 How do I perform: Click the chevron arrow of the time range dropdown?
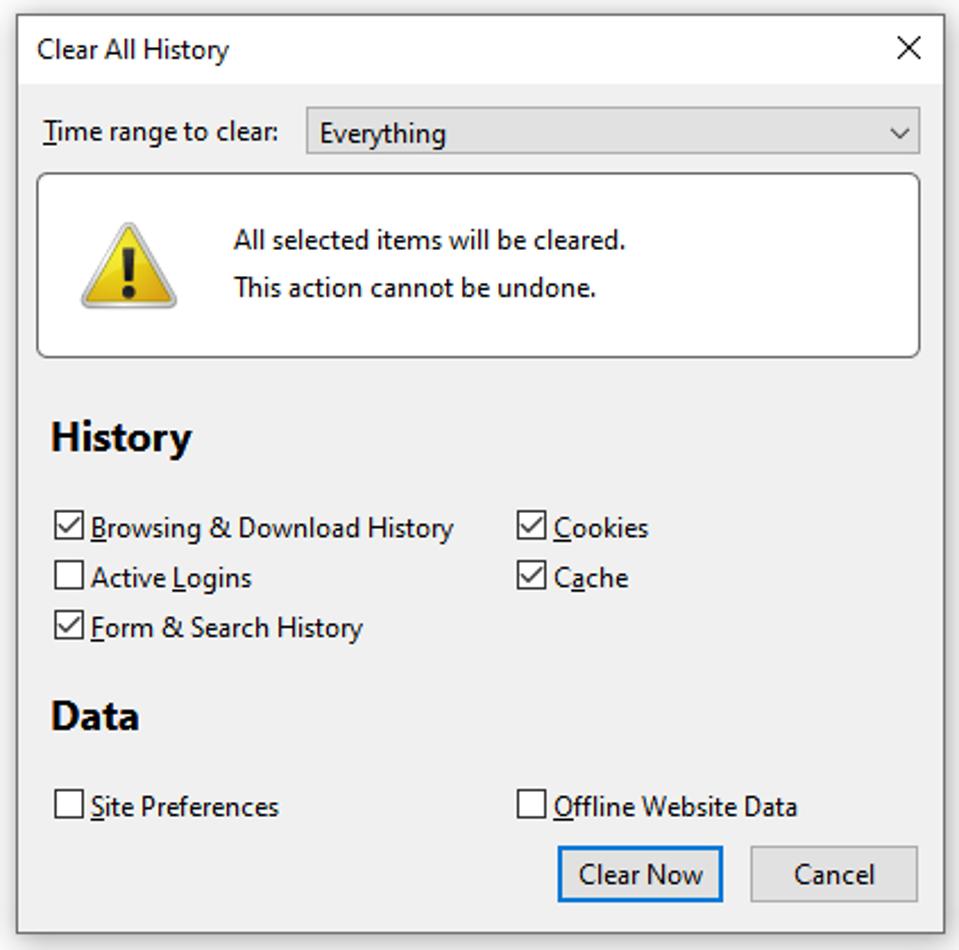(899, 133)
